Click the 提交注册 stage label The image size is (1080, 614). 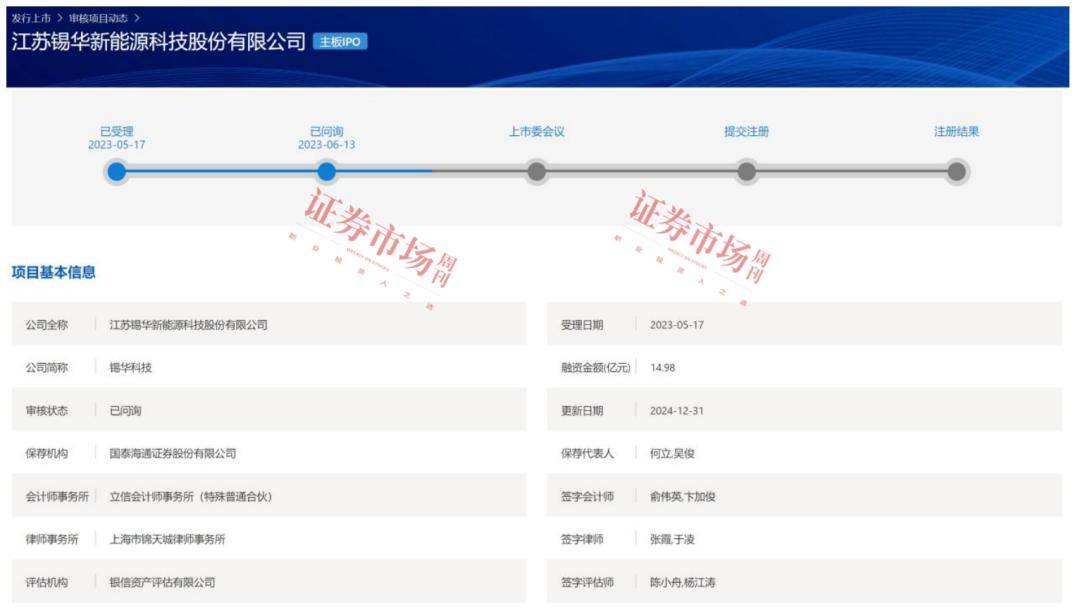[x=747, y=131]
